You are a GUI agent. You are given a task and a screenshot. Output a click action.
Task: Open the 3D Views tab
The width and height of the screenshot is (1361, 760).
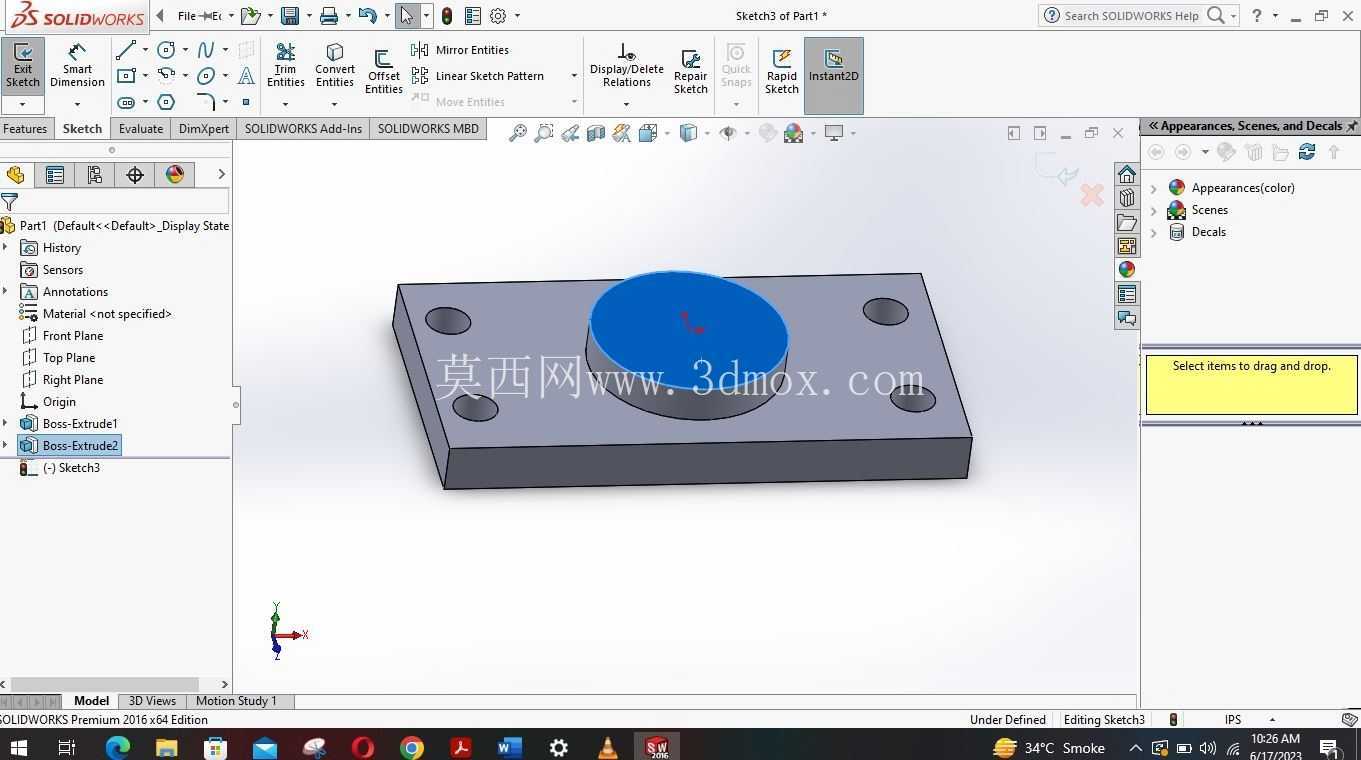pos(152,701)
